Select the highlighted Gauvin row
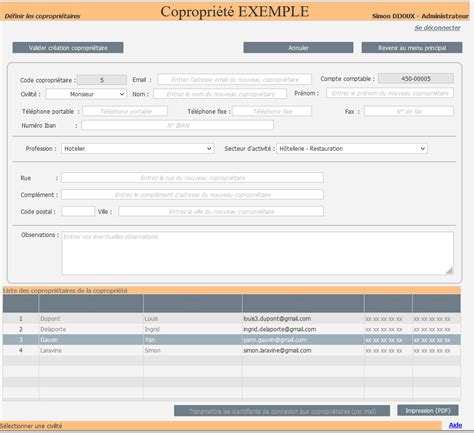This screenshot has width=474, height=433. click(232, 340)
